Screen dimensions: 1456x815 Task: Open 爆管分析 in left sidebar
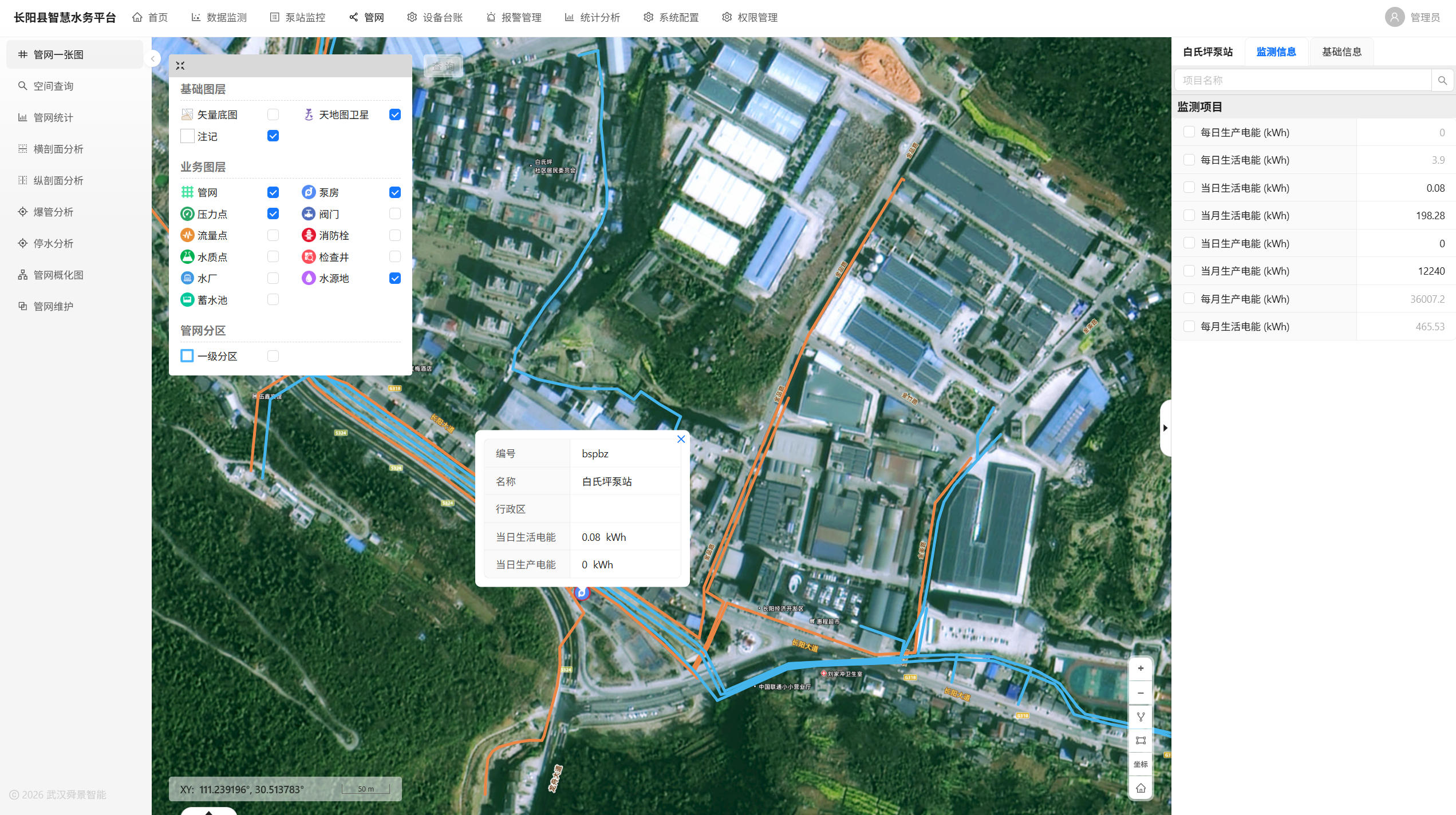pos(53,212)
